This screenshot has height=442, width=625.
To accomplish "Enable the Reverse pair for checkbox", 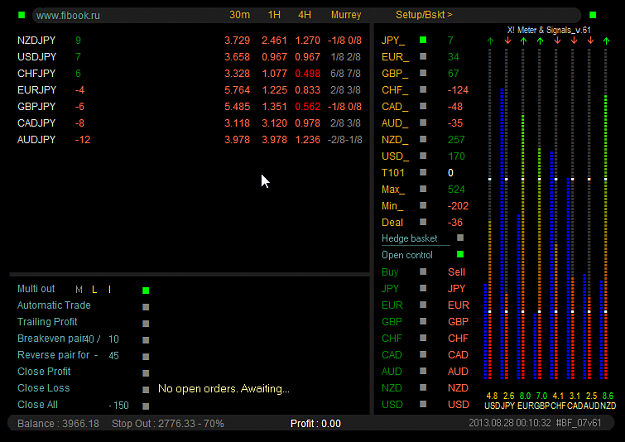I will point(146,356).
